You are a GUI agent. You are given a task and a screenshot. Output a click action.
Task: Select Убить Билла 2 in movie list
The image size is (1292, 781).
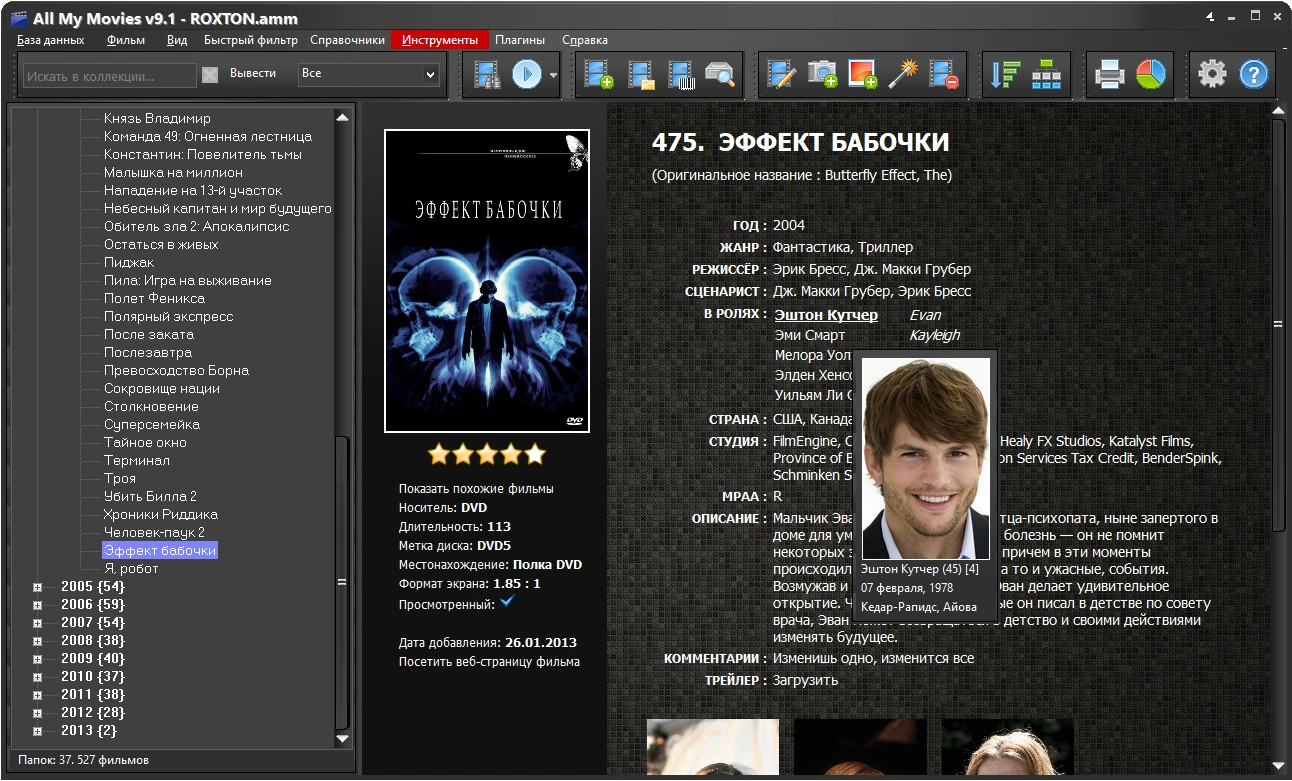[x=150, y=497]
